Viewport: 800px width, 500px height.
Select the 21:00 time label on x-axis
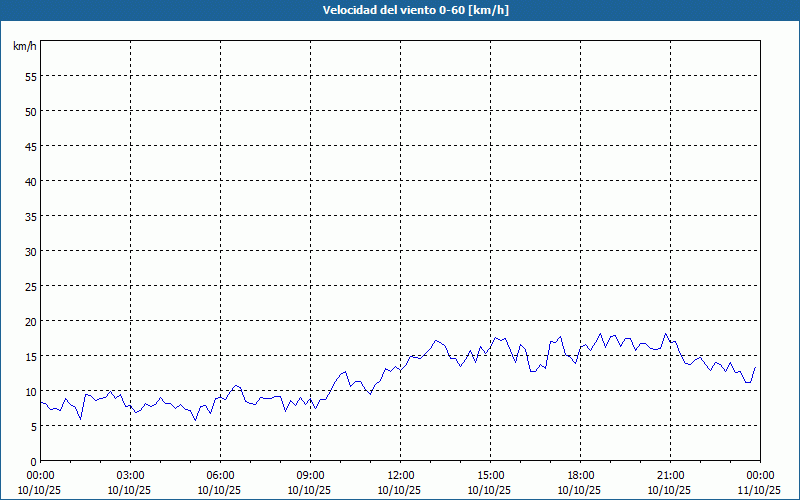[670, 475]
